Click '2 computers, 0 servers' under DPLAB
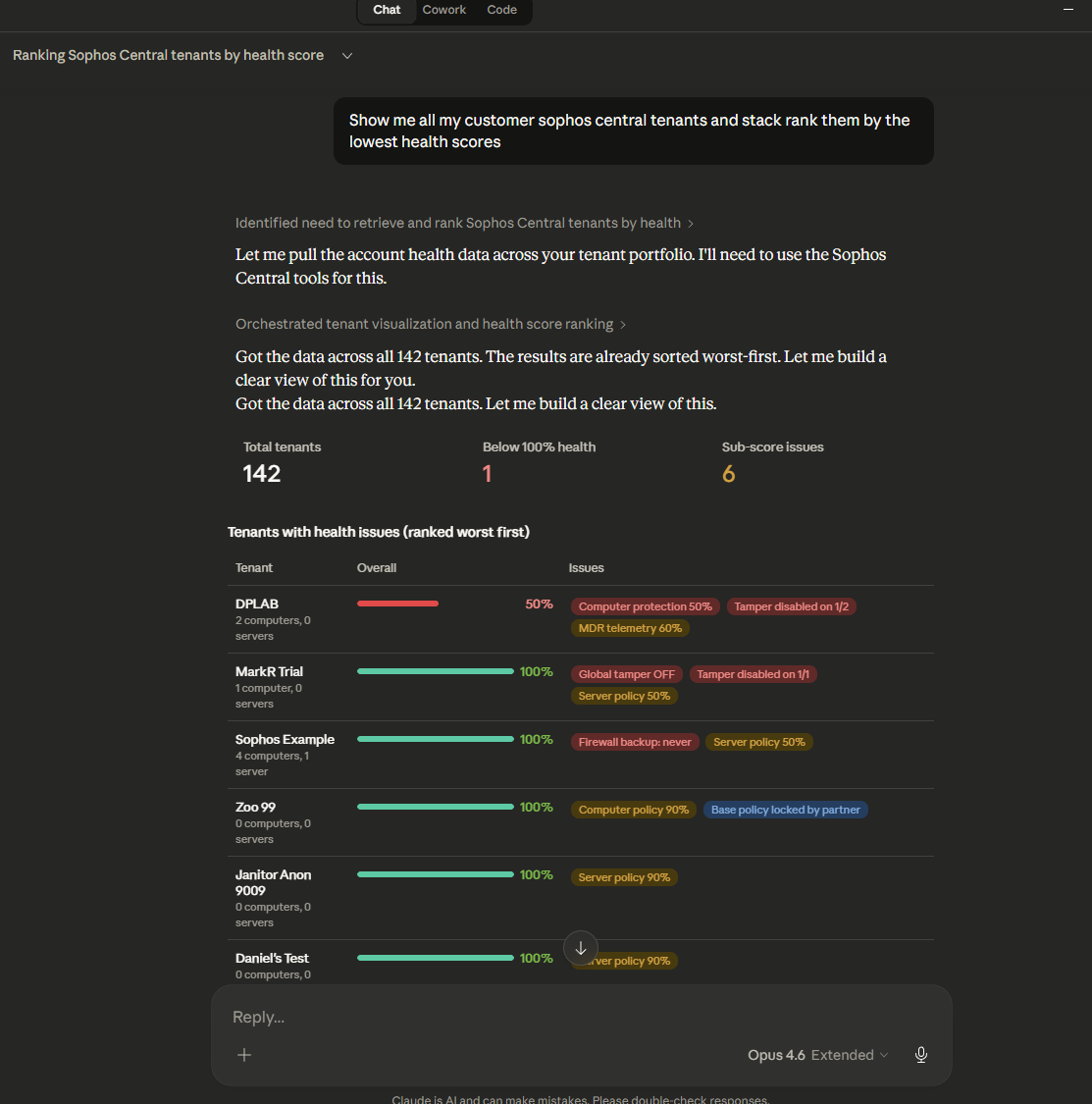 (x=273, y=628)
